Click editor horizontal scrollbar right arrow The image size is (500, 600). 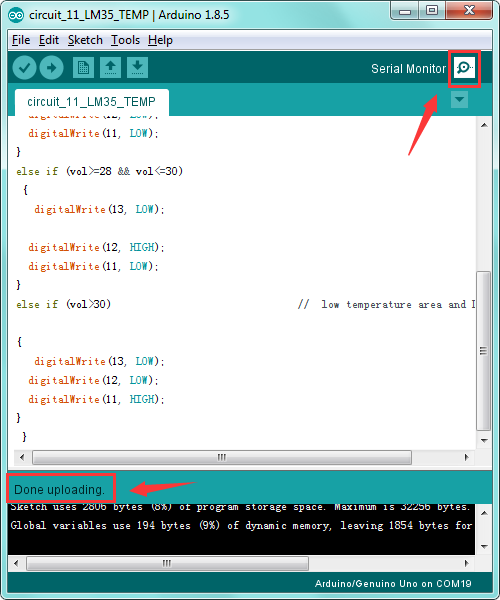[x=466, y=457]
